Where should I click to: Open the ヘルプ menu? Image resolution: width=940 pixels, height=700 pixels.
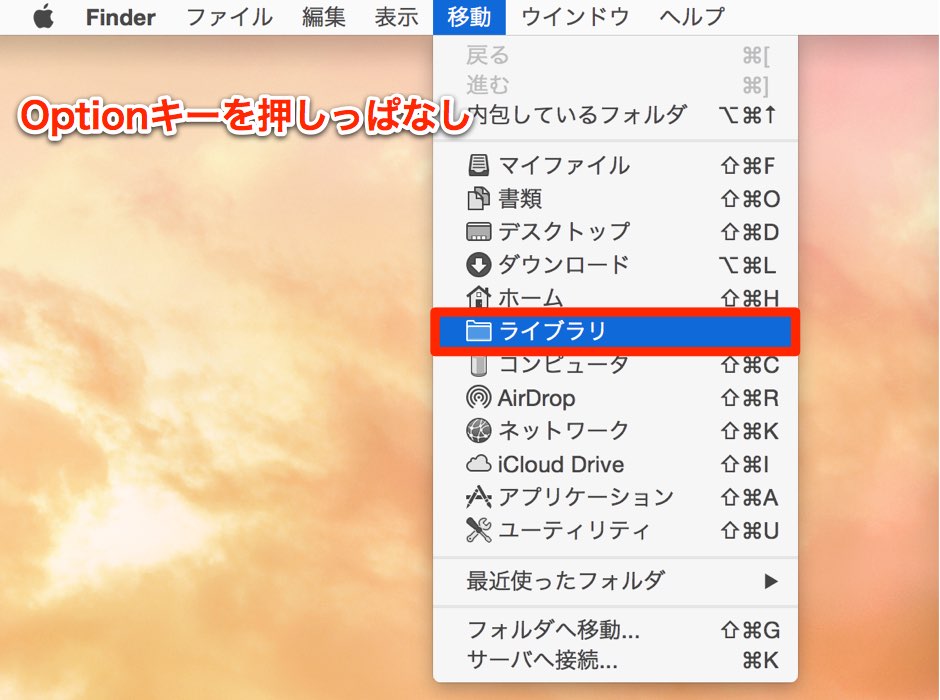pos(692,17)
